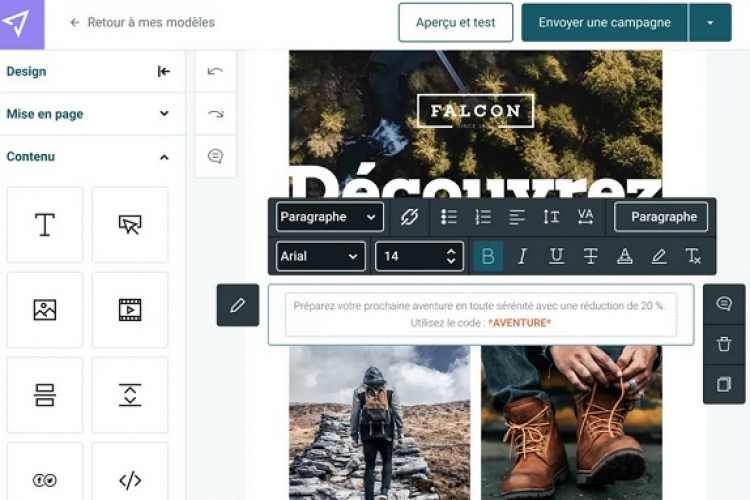The width and height of the screenshot is (750, 500).
Task: Open text alignment options
Action: (x=517, y=217)
